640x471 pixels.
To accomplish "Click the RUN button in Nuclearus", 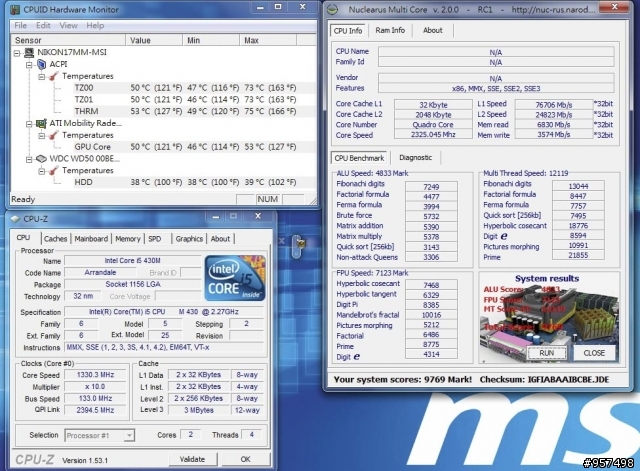I will pos(547,353).
